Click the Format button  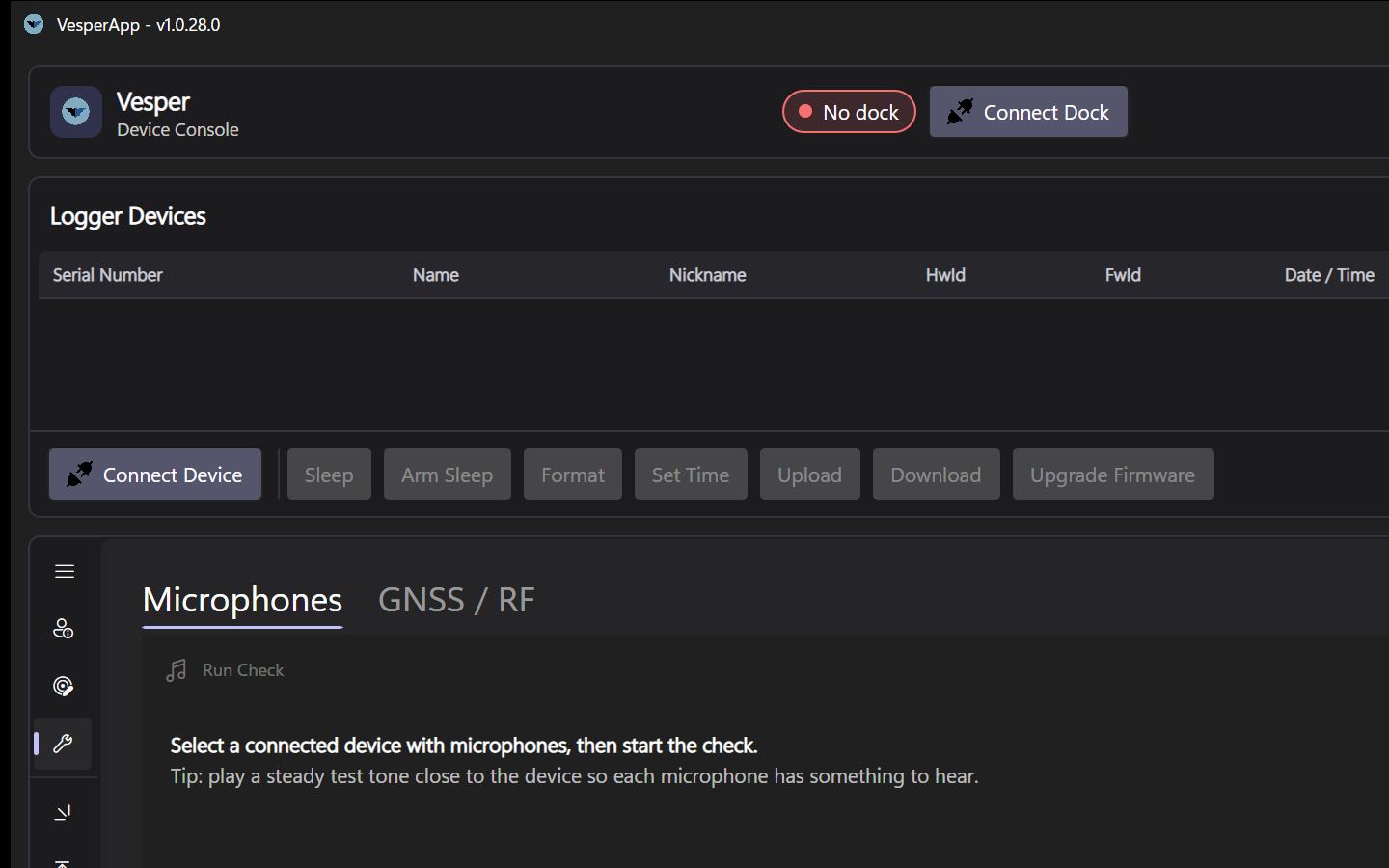[x=573, y=475]
